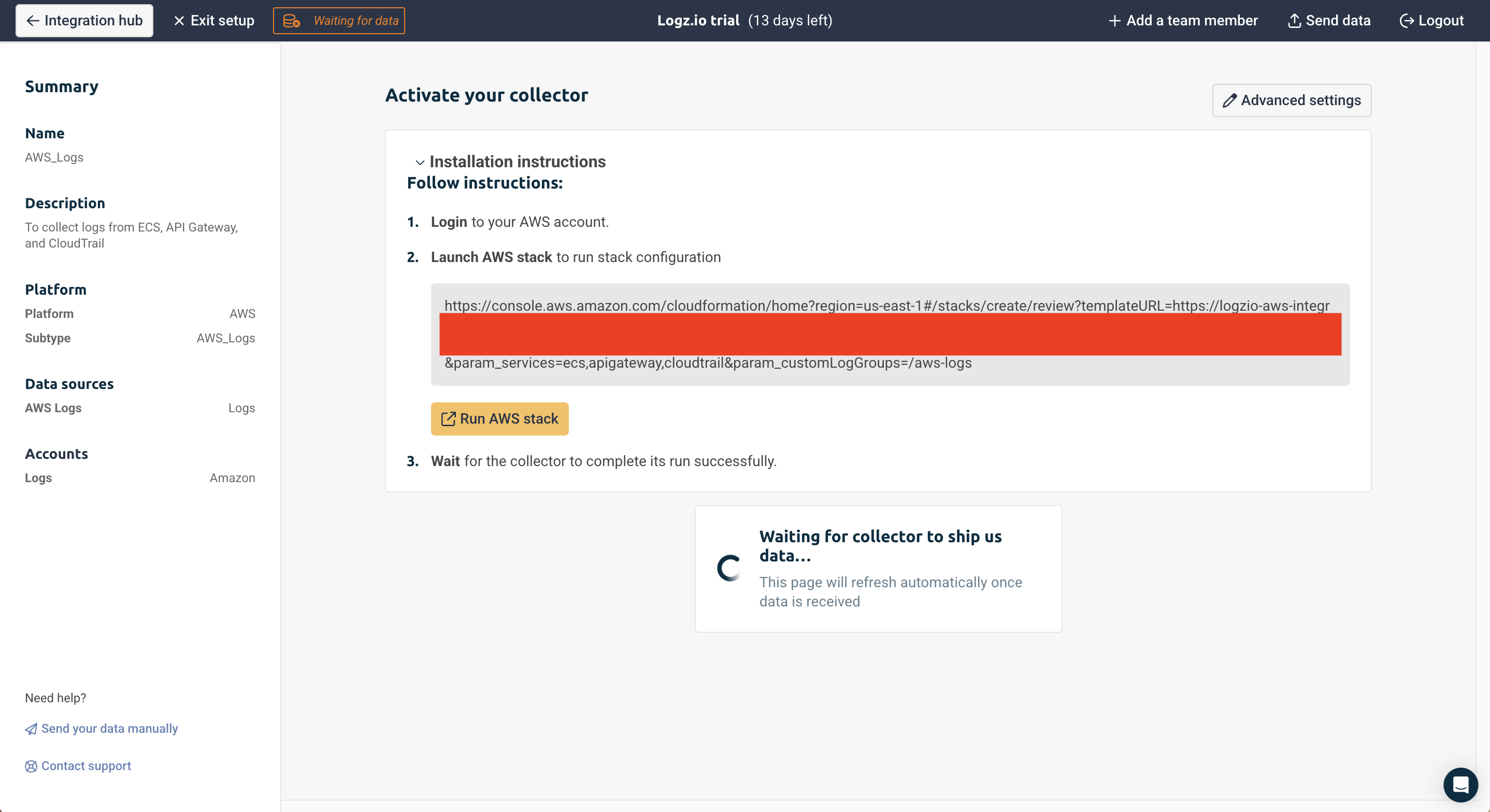Click the Run AWS stack button

pyautogui.click(x=499, y=419)
